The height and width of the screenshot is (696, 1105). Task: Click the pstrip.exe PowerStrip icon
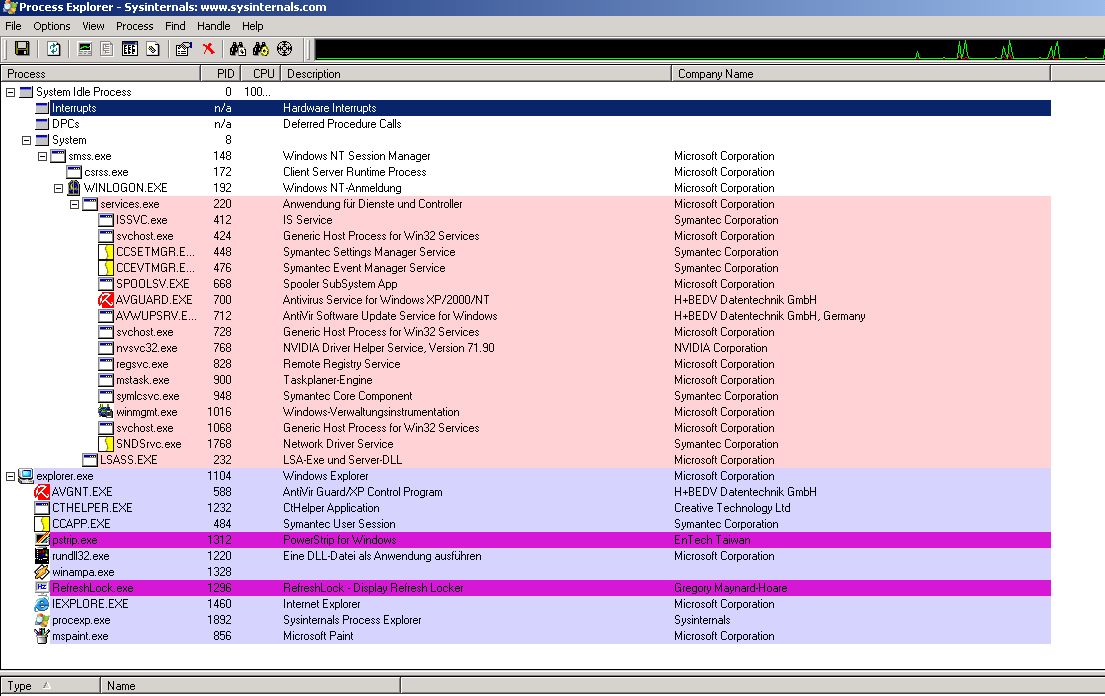click(x=42, y=540)
